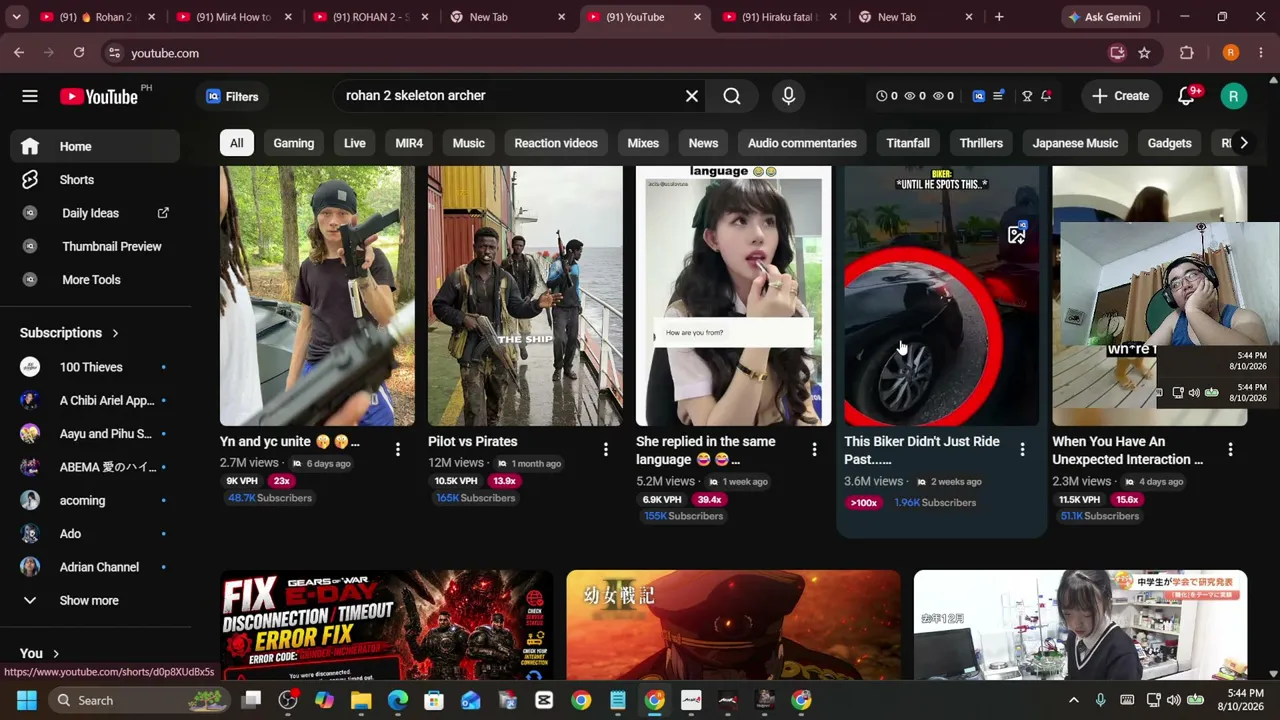1280x720 pixels.
Task: Click the YouTube logo
Action: click(98, 96)
